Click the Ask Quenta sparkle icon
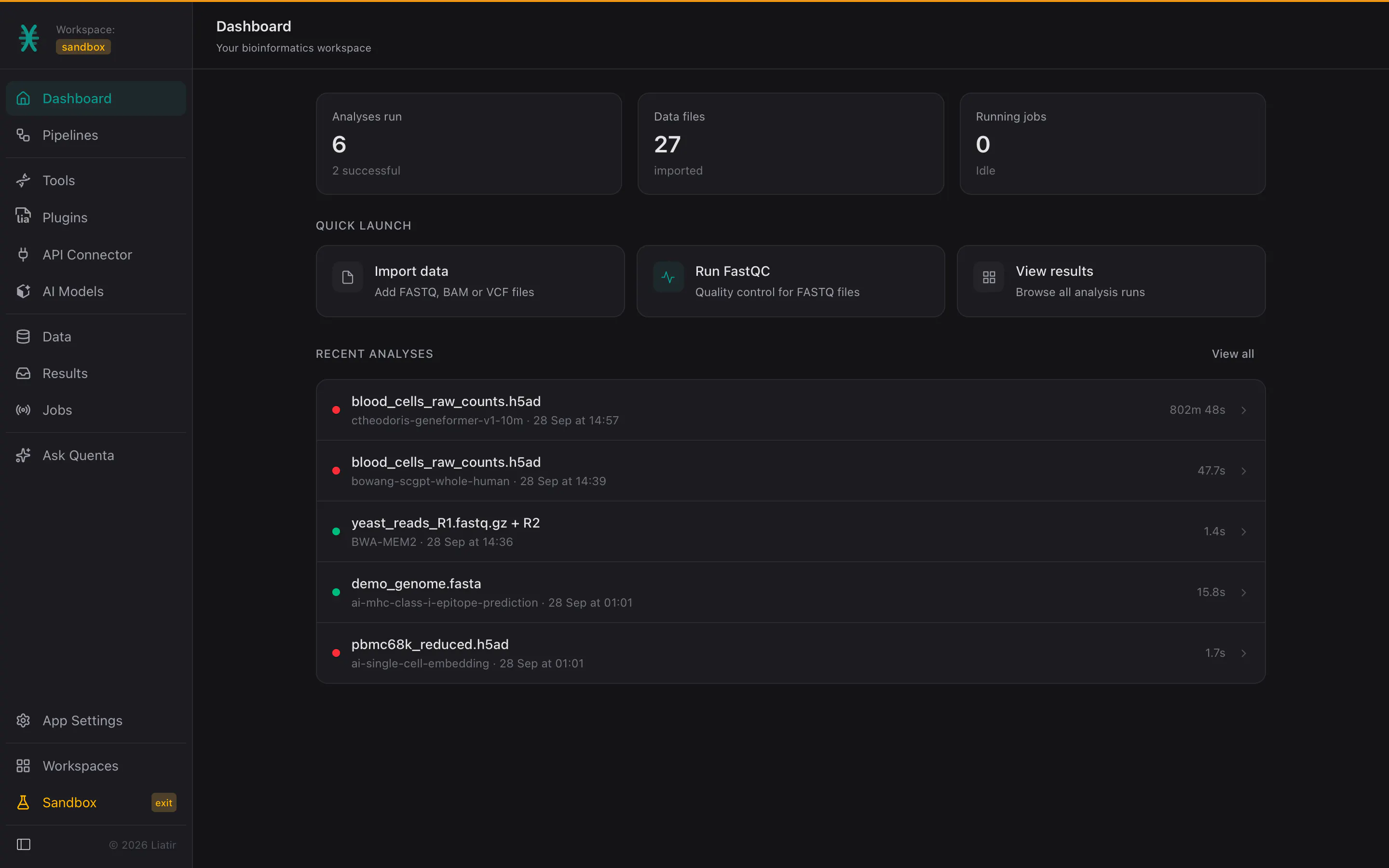This screenshot has height=868, width=1389. [x=23, y=455]
